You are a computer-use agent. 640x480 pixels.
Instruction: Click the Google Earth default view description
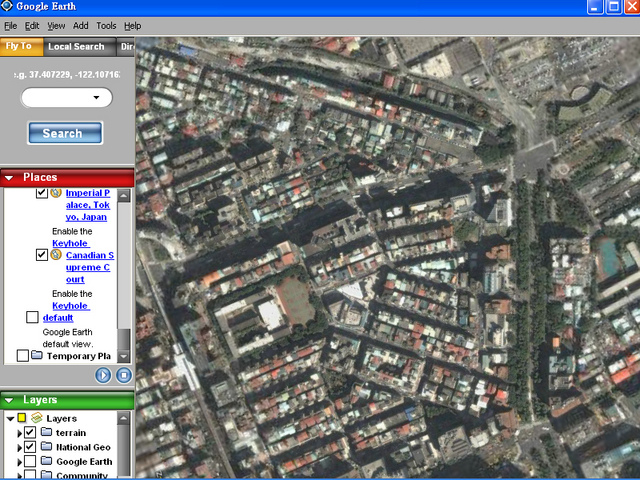click(68, 338)
